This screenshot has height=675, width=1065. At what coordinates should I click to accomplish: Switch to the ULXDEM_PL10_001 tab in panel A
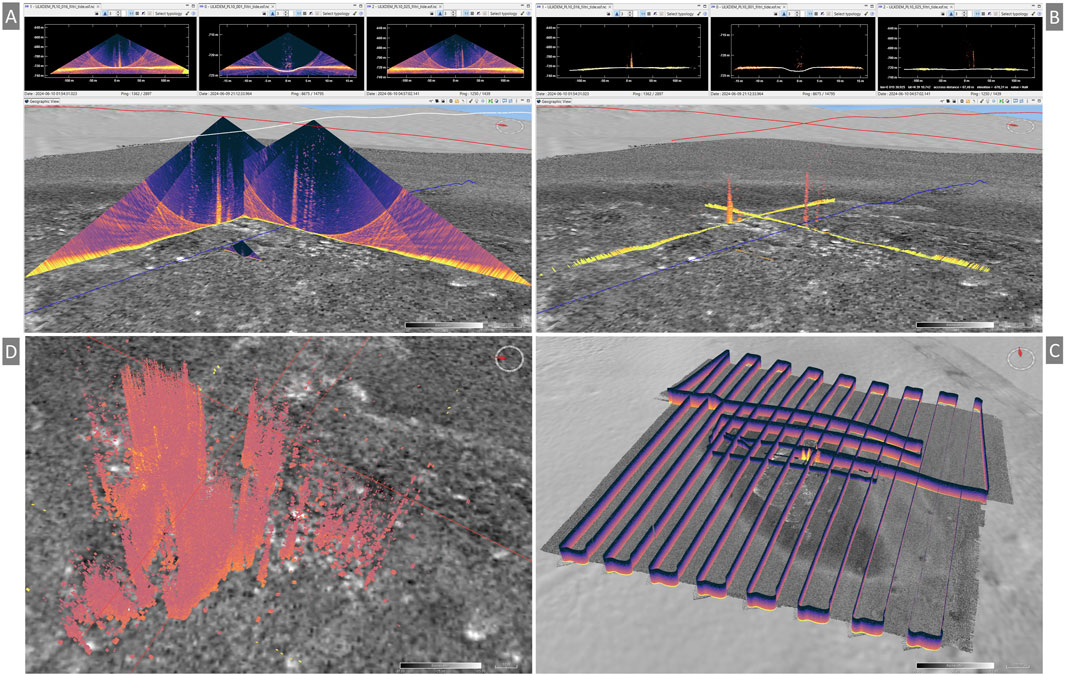click(x=241, y=6)
